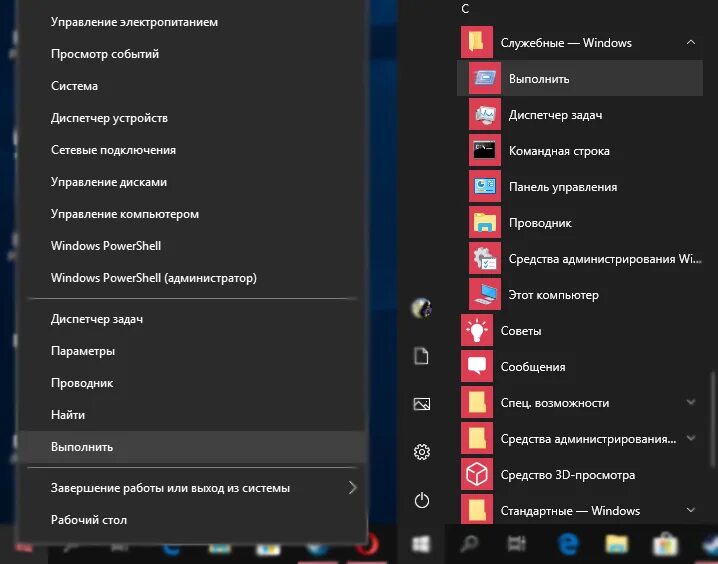This screenshot has height=564, width=718.
Task: Launch Microsoft Edge from taskbar
Action: (x=568, y=544)
